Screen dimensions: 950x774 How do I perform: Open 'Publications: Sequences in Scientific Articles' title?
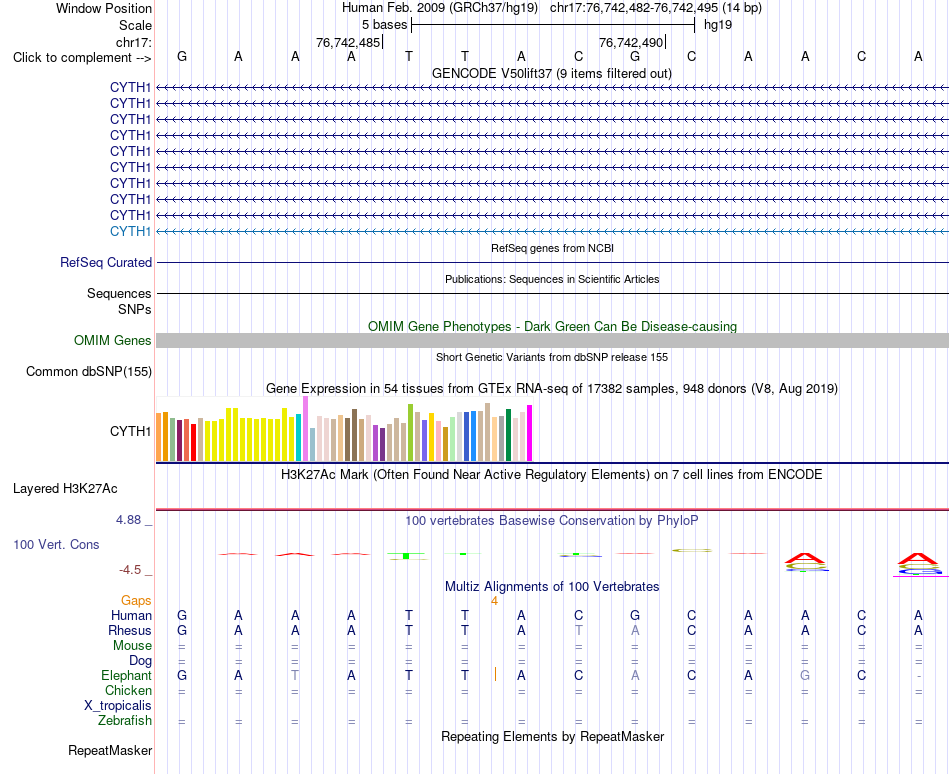pyautogui.click(x=552, y=279)
